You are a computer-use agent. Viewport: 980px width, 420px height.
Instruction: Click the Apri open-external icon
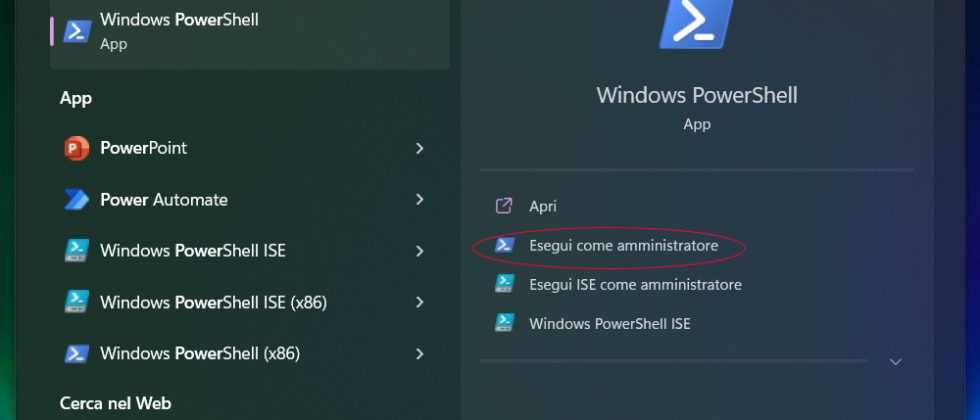505,206
